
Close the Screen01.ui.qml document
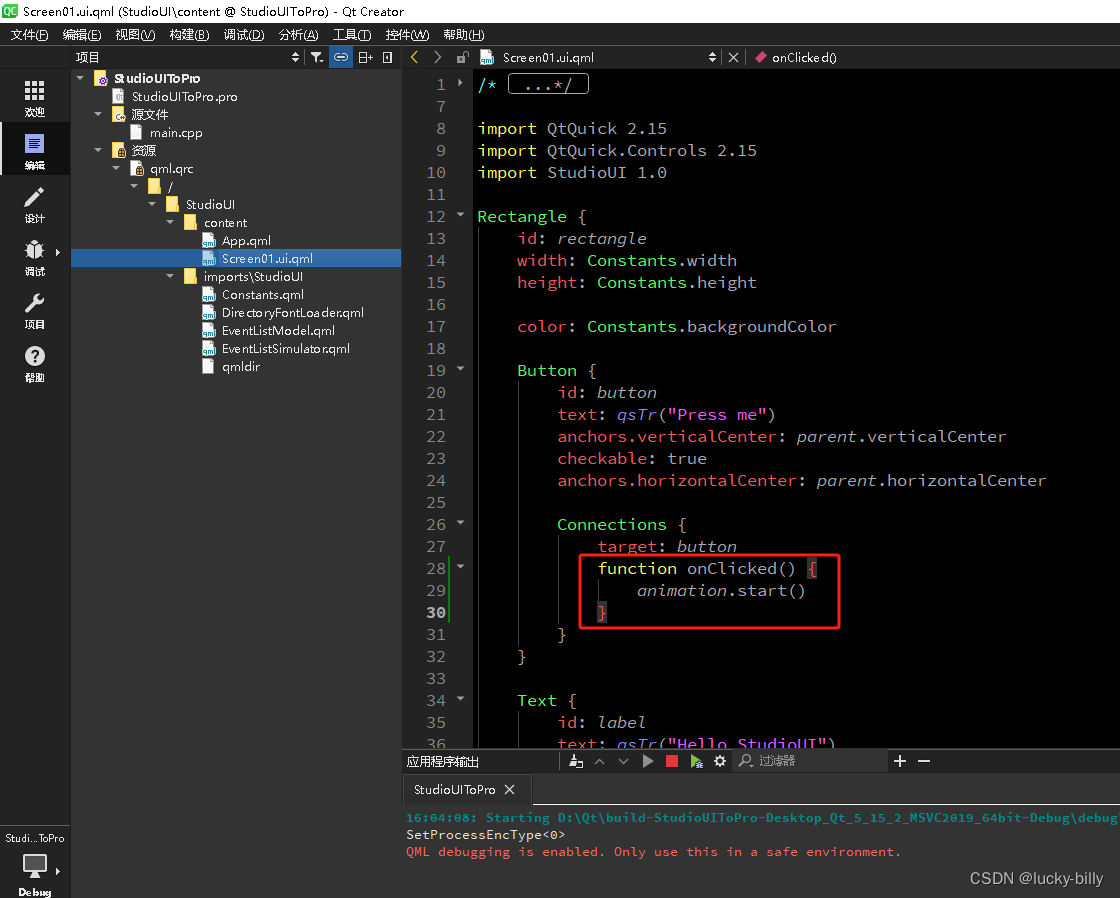coord(733,57)
